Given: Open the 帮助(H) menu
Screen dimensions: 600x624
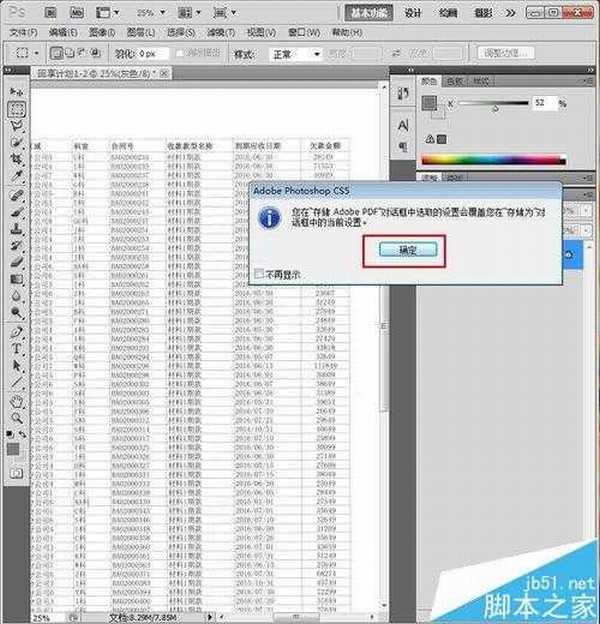Looking at the screenshot, I should 347,32.
